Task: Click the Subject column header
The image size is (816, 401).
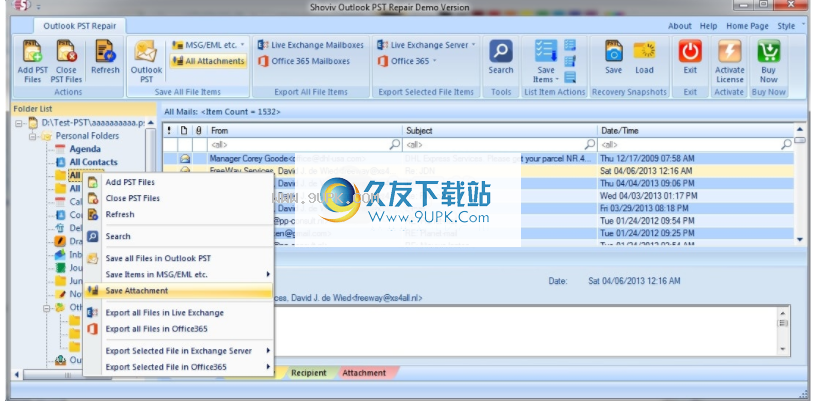Action: tap(500, 131)
